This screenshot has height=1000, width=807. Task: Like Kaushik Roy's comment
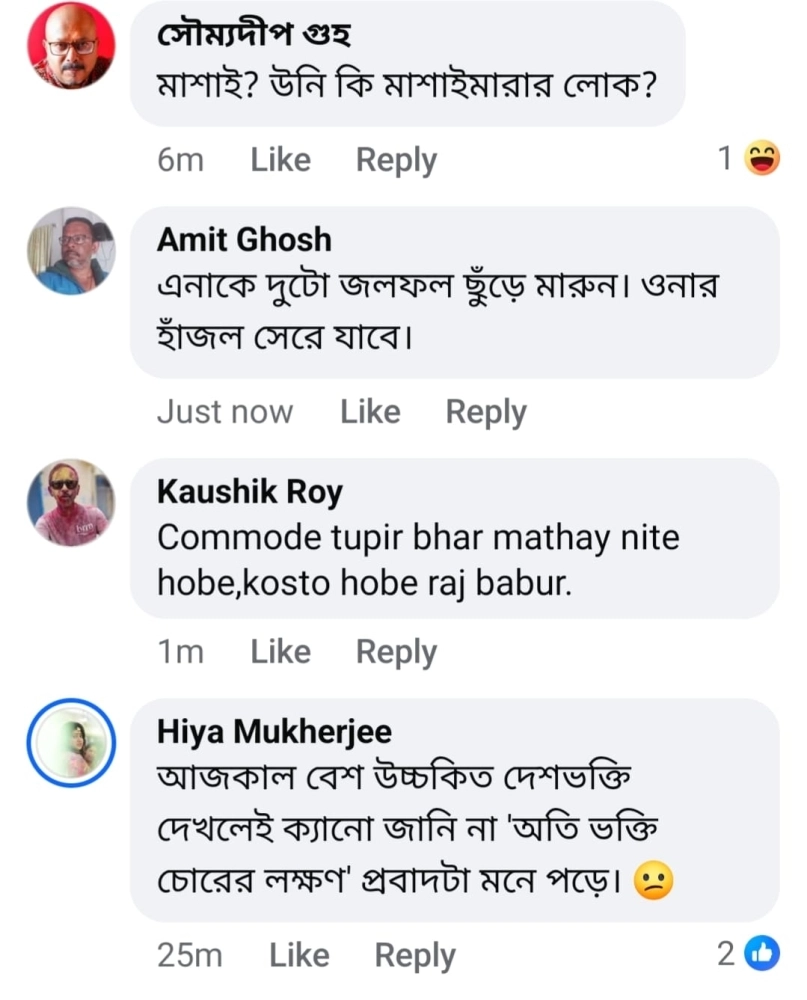(280, 652)
